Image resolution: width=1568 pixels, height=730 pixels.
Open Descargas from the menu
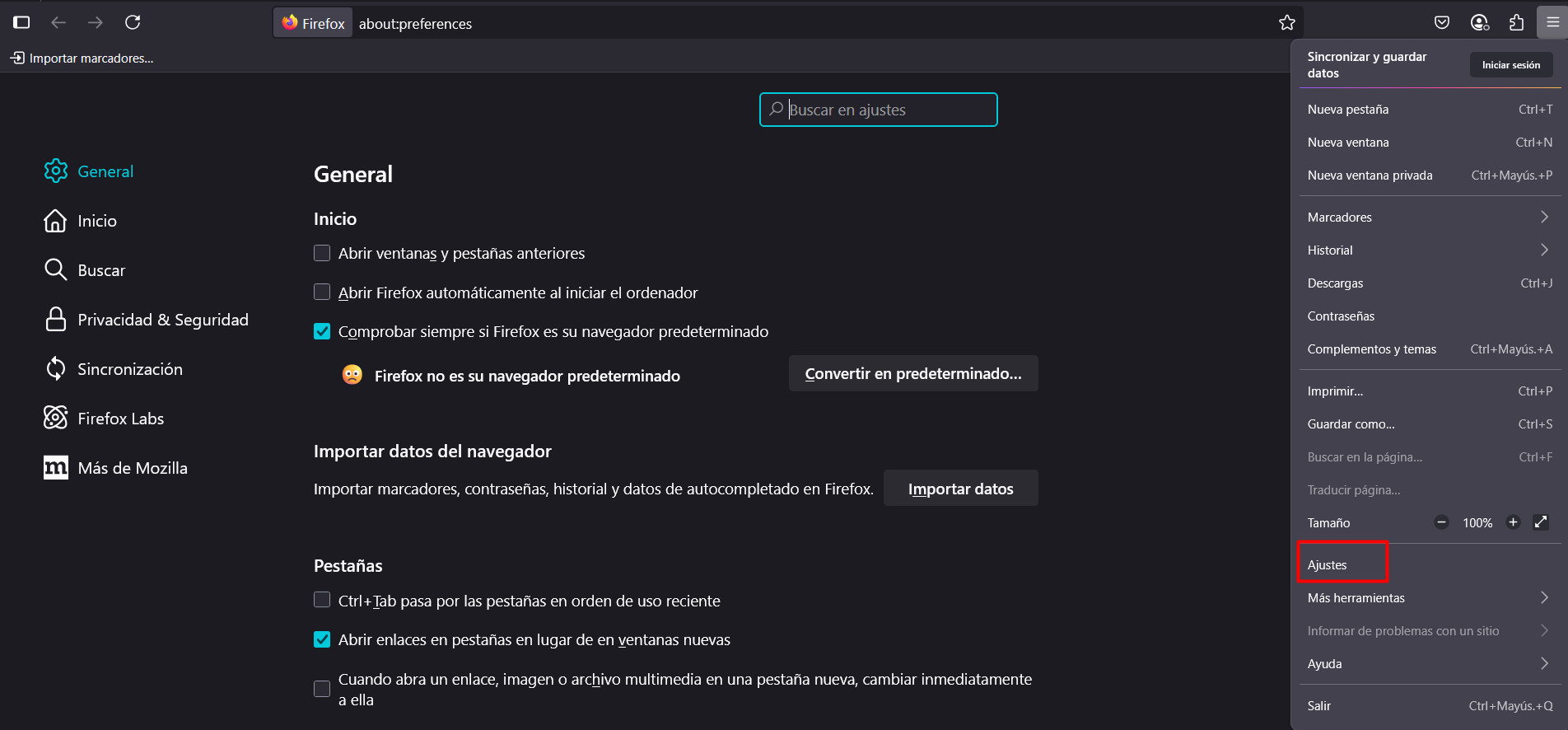click(x=1430, y=283)
